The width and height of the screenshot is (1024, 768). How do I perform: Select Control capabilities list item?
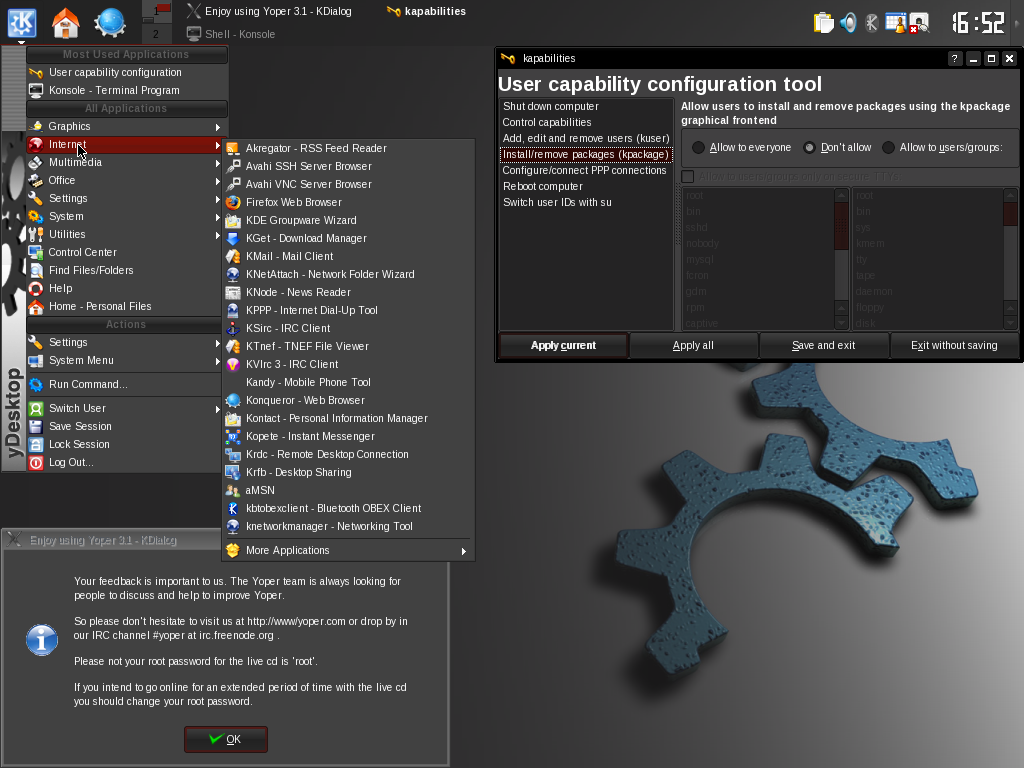click(x=586, y=122)
